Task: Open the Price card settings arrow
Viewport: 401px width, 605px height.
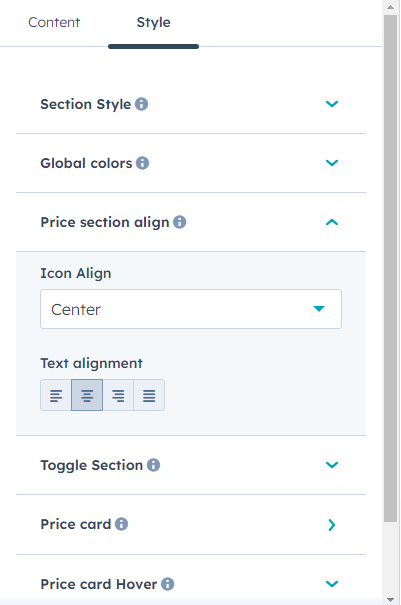Action: click(332, 525)
